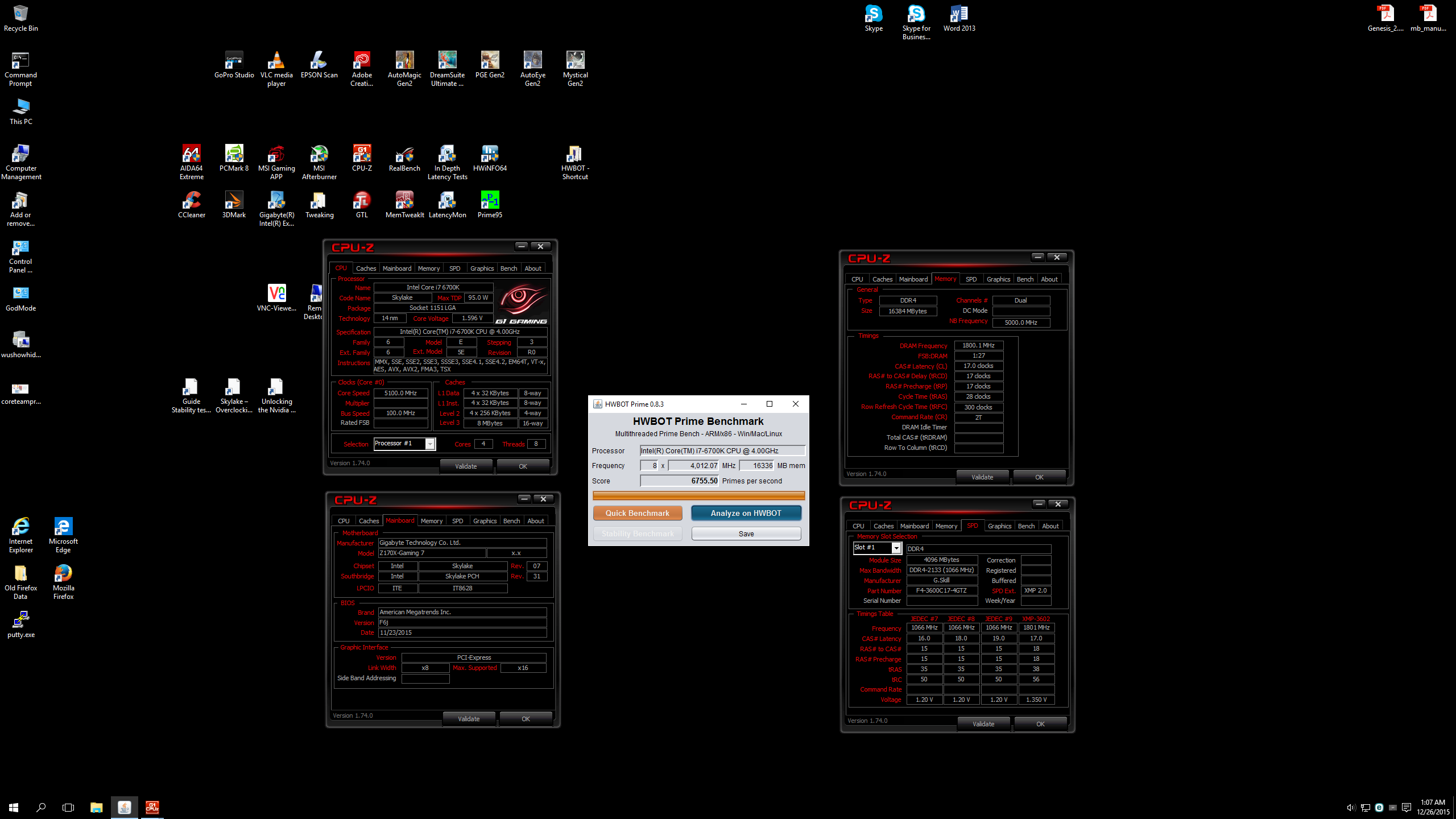Launch MSI Gaming APP icon
The width and height of the screenshot is (1456, 819).
pyautogui.click(x=276, y=162)
